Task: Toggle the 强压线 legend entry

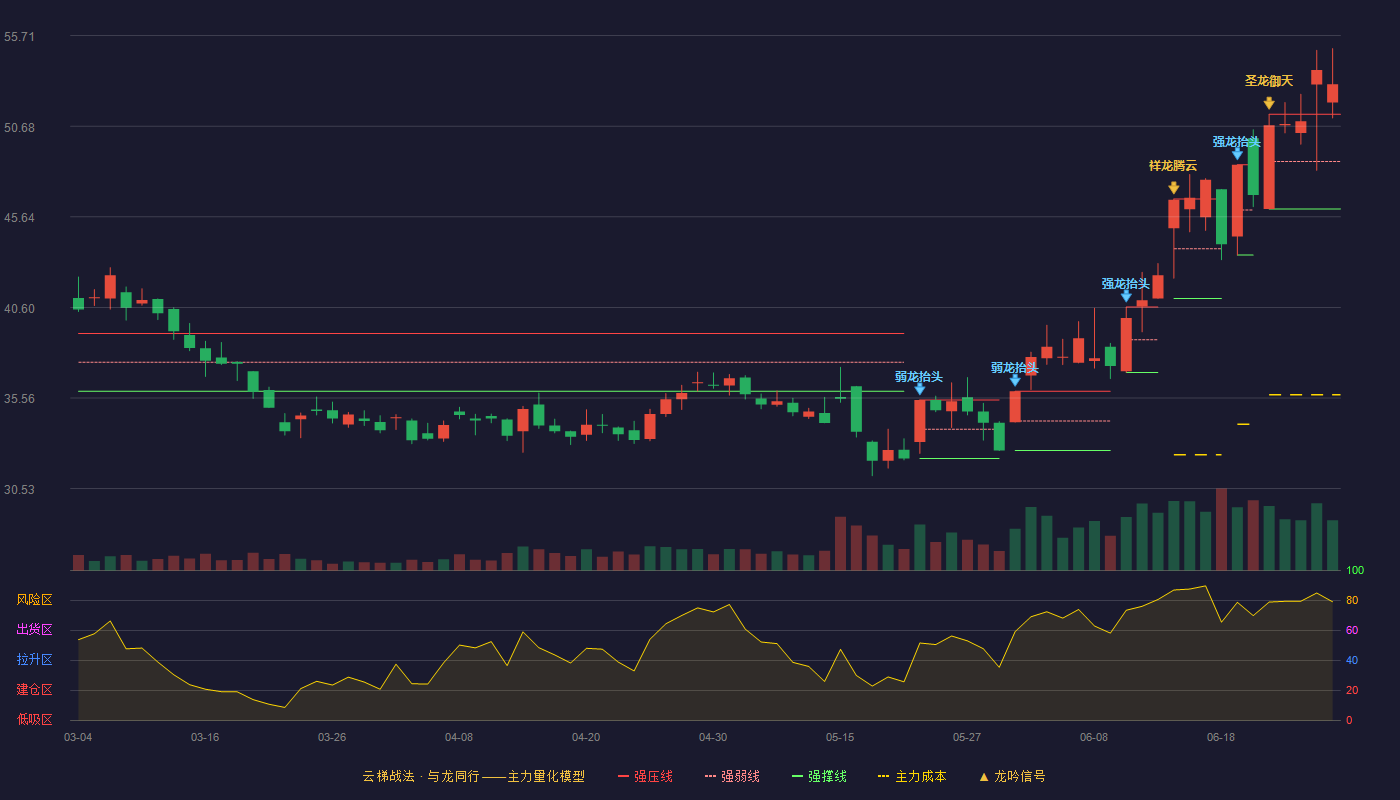Action: pos(645,776)
